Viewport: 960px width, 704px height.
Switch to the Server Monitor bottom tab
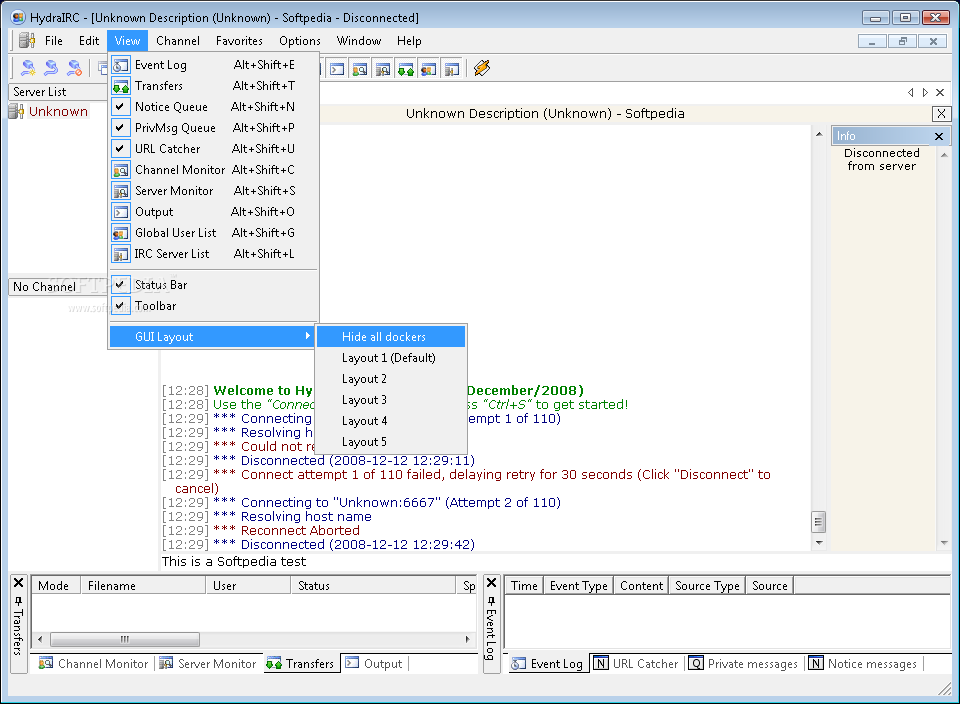[208, 664]
